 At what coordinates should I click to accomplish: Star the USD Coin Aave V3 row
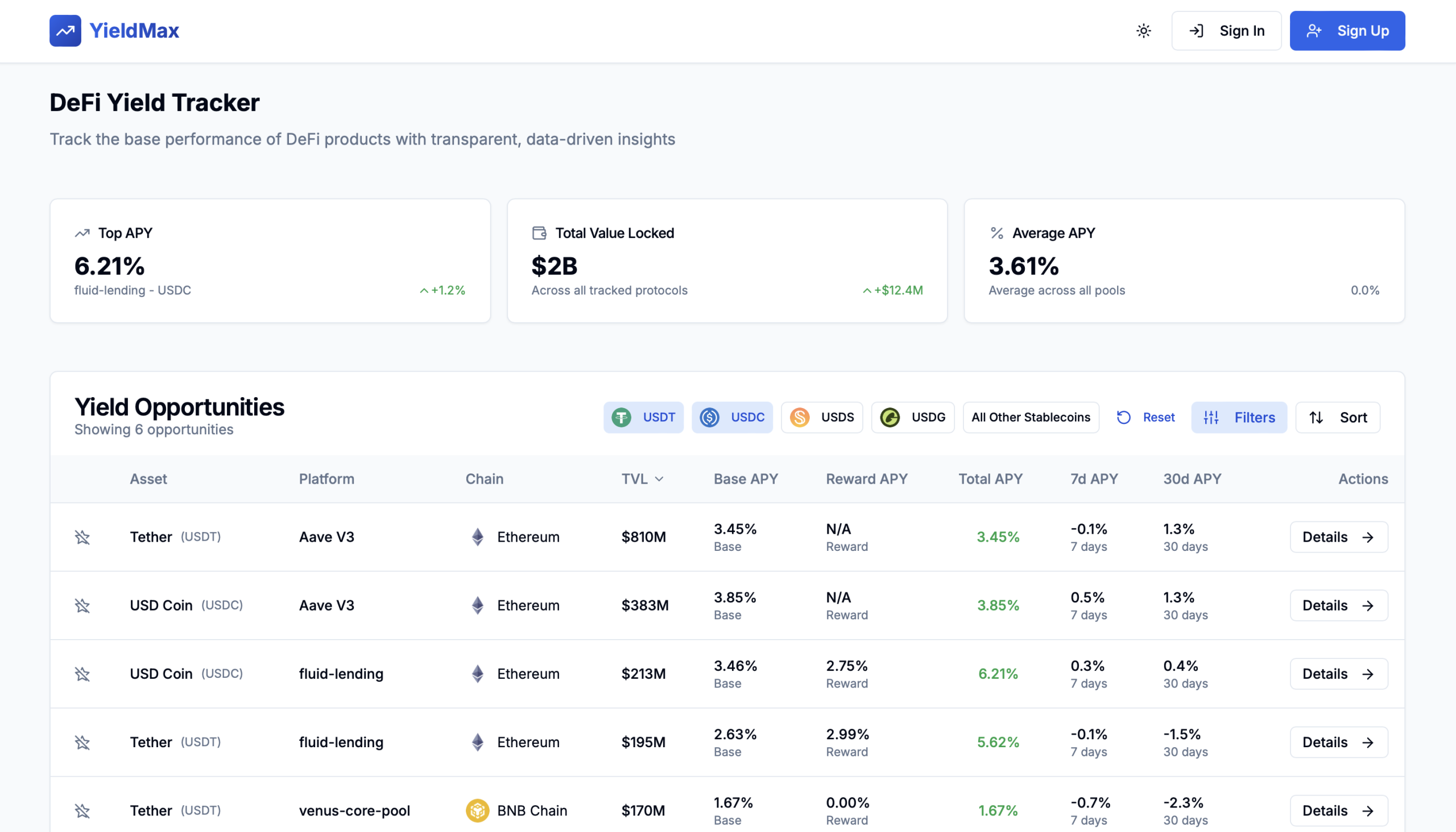[82, 606]
